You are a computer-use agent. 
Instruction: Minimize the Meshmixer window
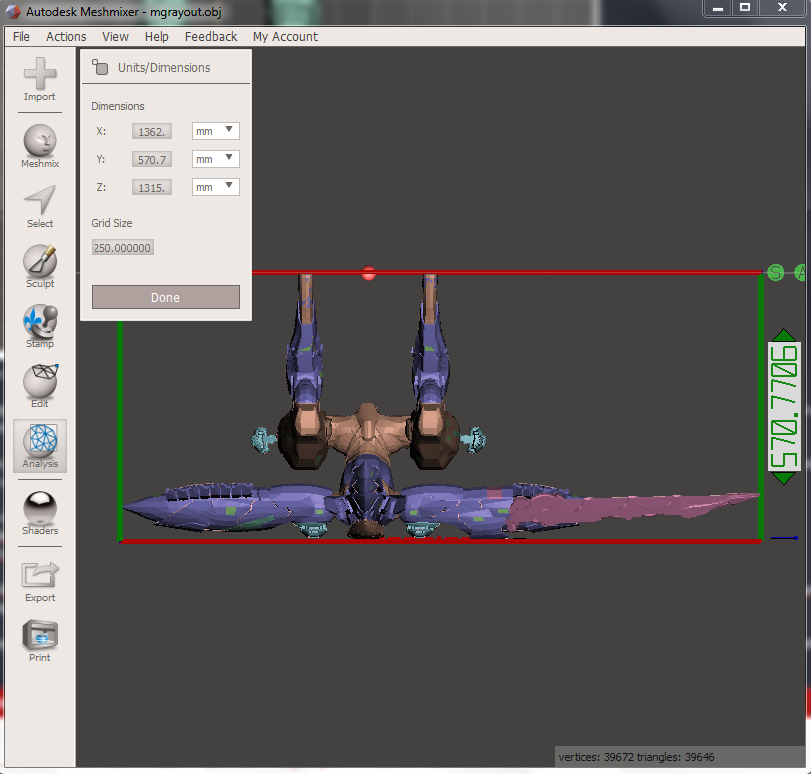click(717, 8)
